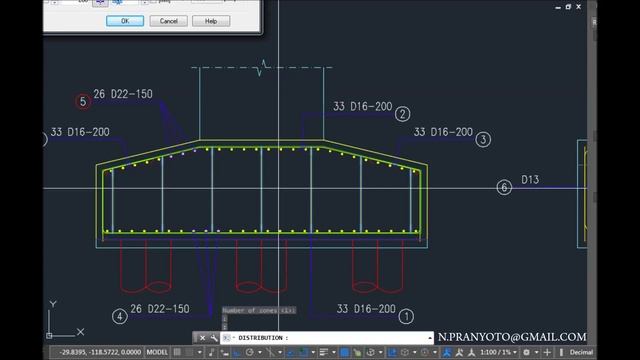Viewport: 640px width, 360px height.
Task: Open Gizmo type dropdown arrow
Action: point(435,352)
